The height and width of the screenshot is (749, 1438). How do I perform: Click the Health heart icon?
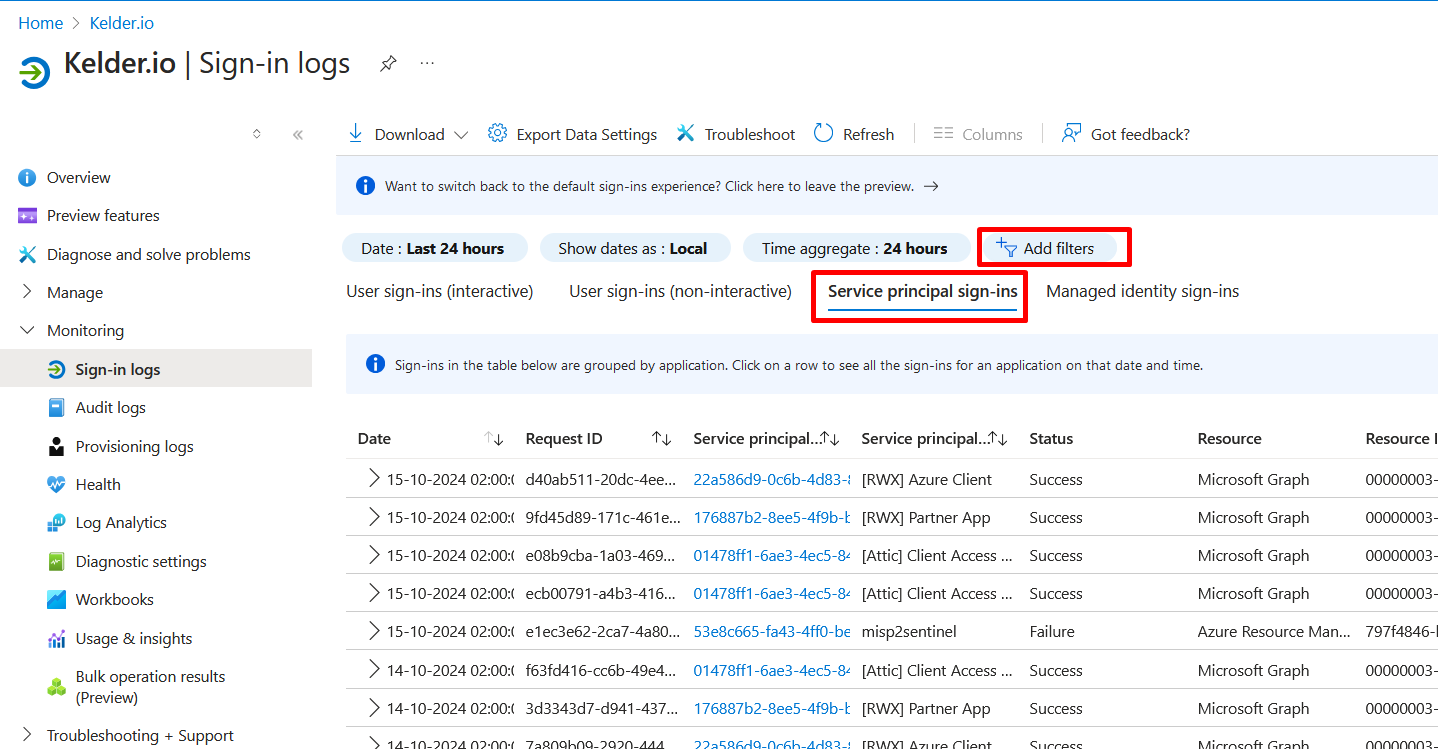pos(57,485)
